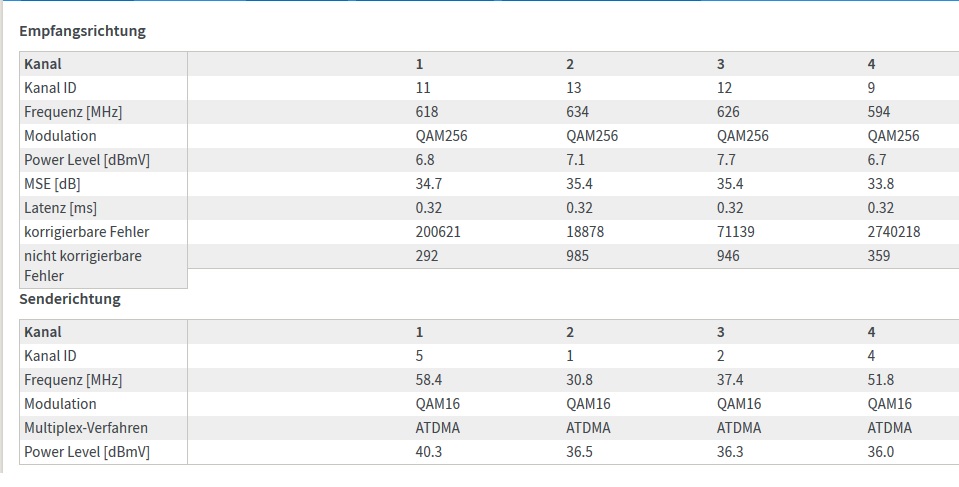Select the 'Multiplex-Verfahren' row label

(86, 428)
